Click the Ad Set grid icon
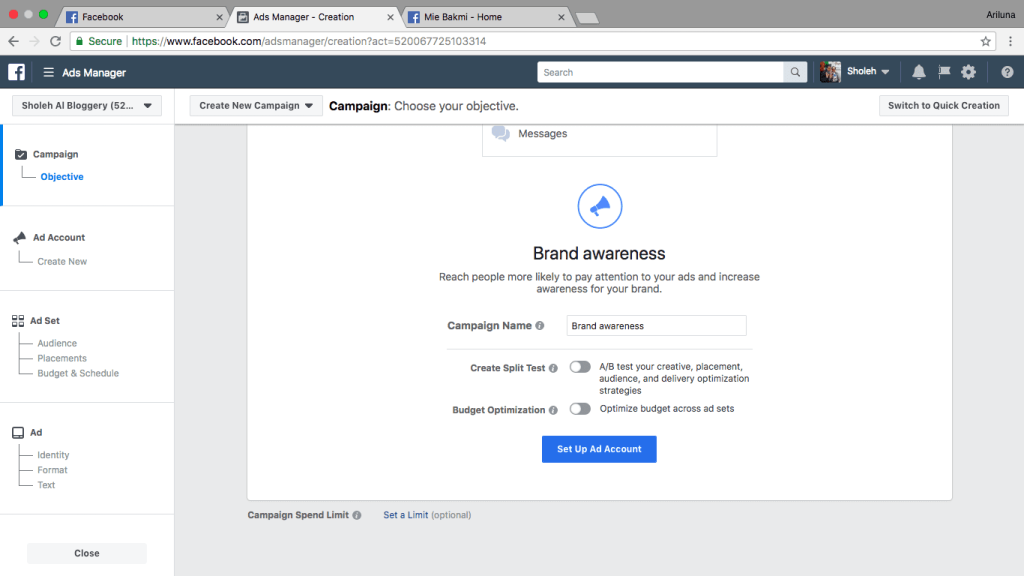1024x576 pixels. (18, 321)
